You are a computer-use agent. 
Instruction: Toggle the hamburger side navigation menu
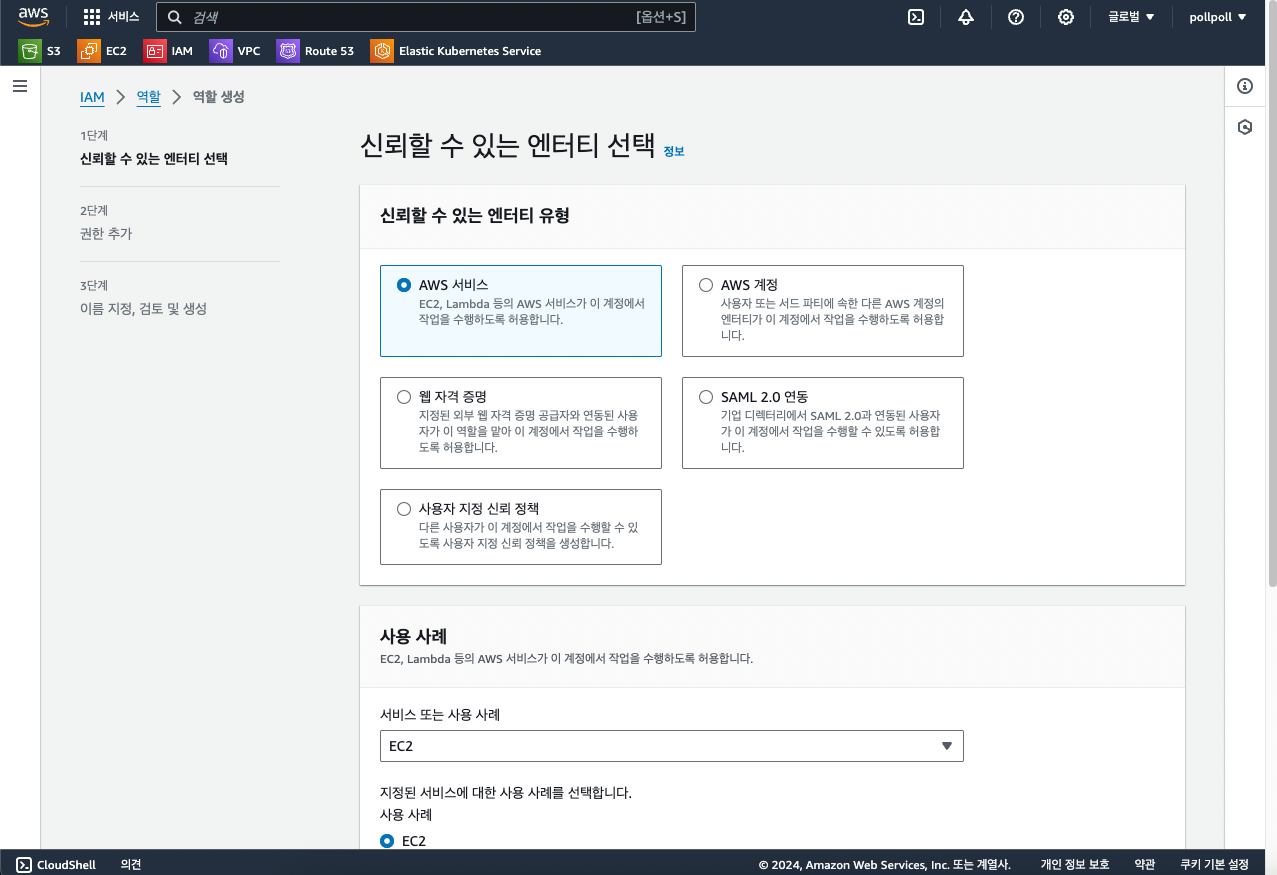tap(20, 87)
